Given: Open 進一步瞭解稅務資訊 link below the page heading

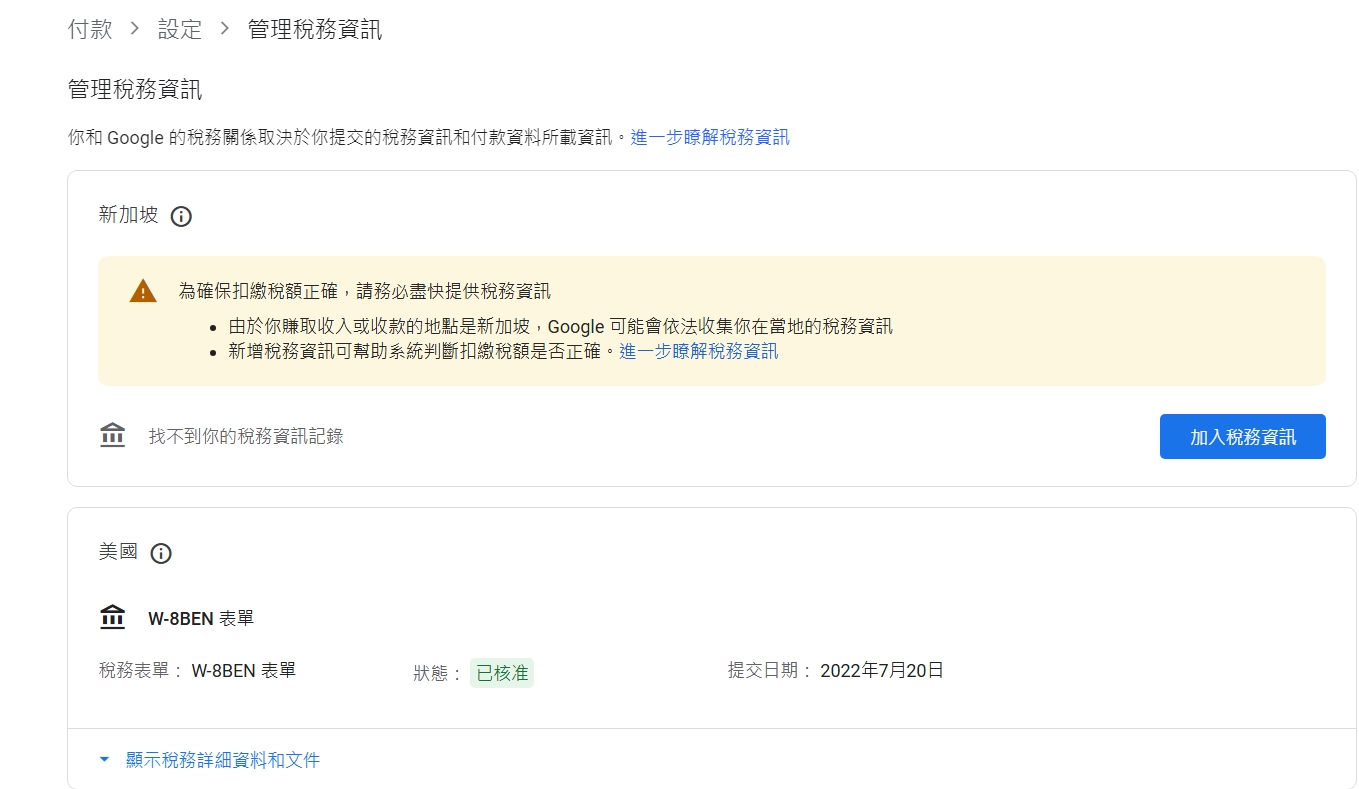Looking at the screenshot, I should pyautogui.click(x=710, y=137).
